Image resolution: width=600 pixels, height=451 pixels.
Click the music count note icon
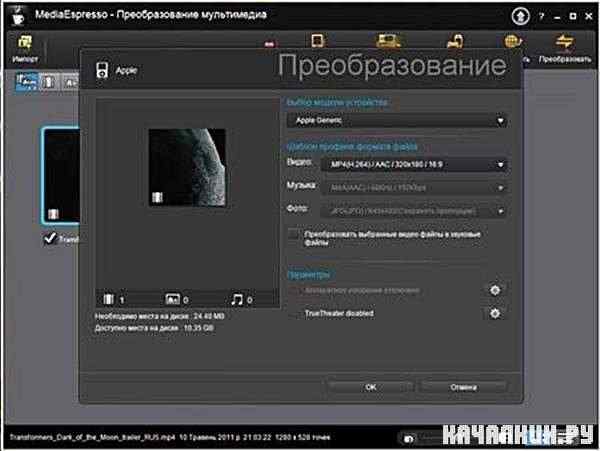point(237,299)
